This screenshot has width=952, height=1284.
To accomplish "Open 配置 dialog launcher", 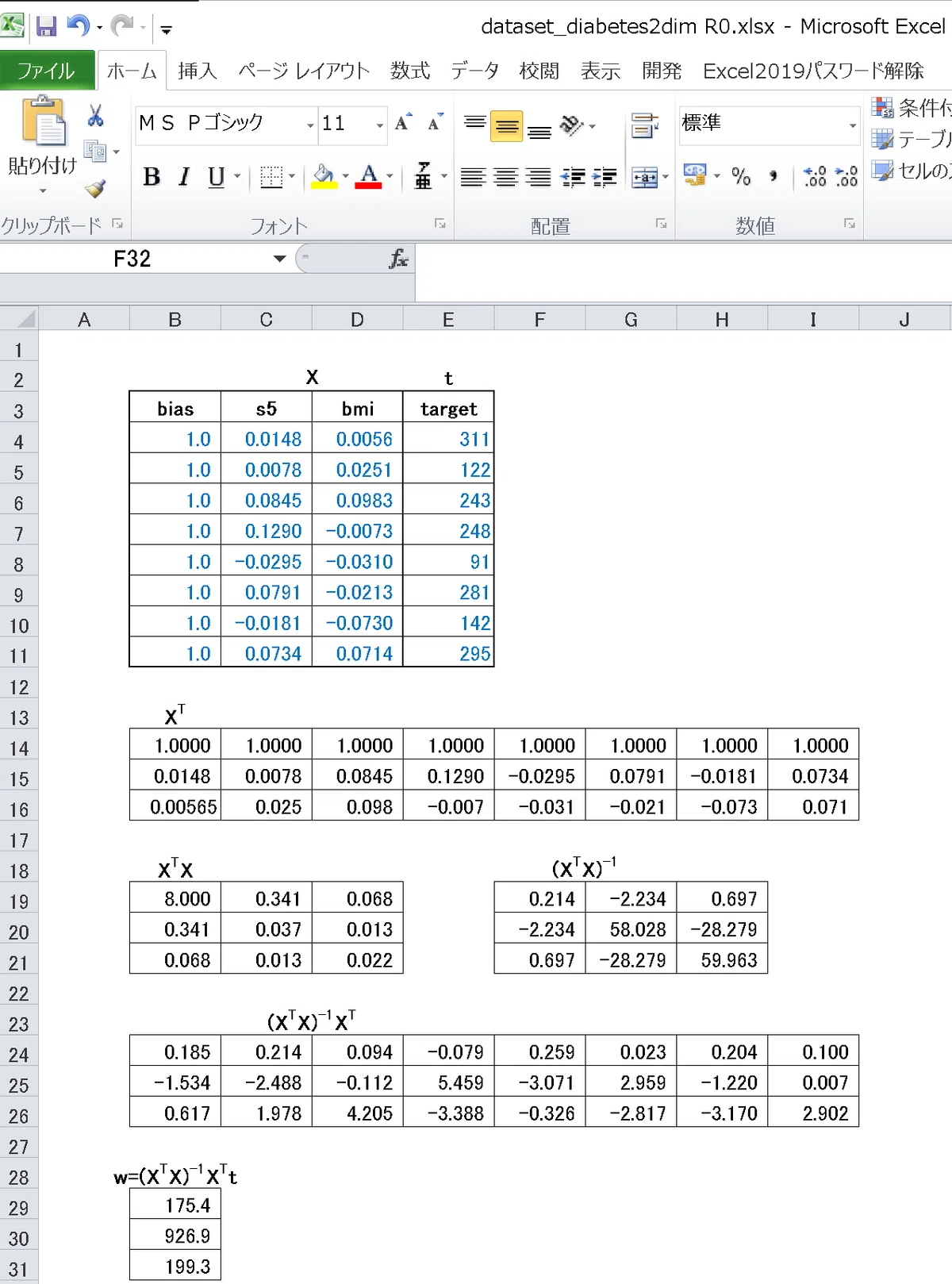I will tap(661, 224).
